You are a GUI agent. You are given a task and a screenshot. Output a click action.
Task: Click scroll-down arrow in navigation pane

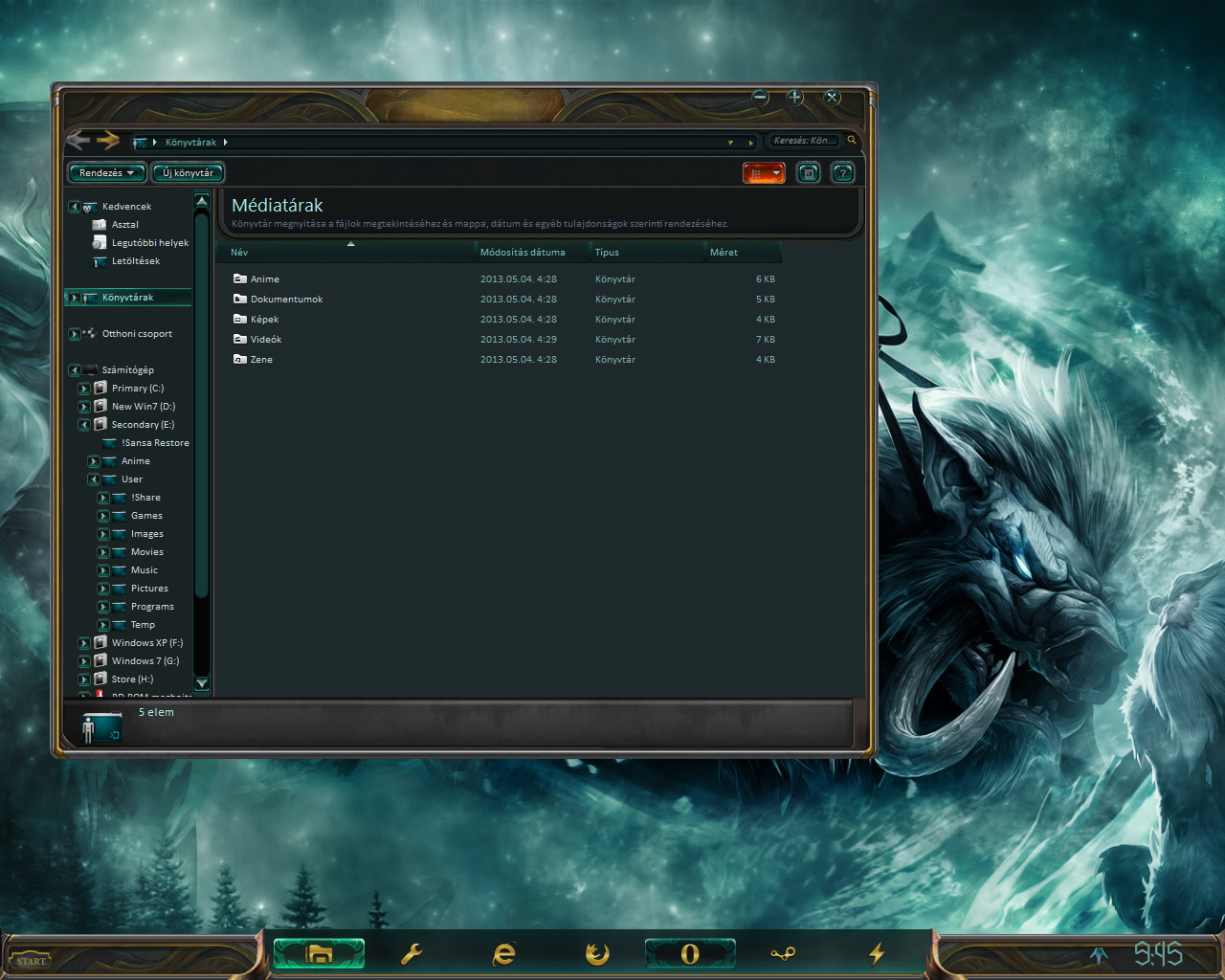tap(201, 683)
